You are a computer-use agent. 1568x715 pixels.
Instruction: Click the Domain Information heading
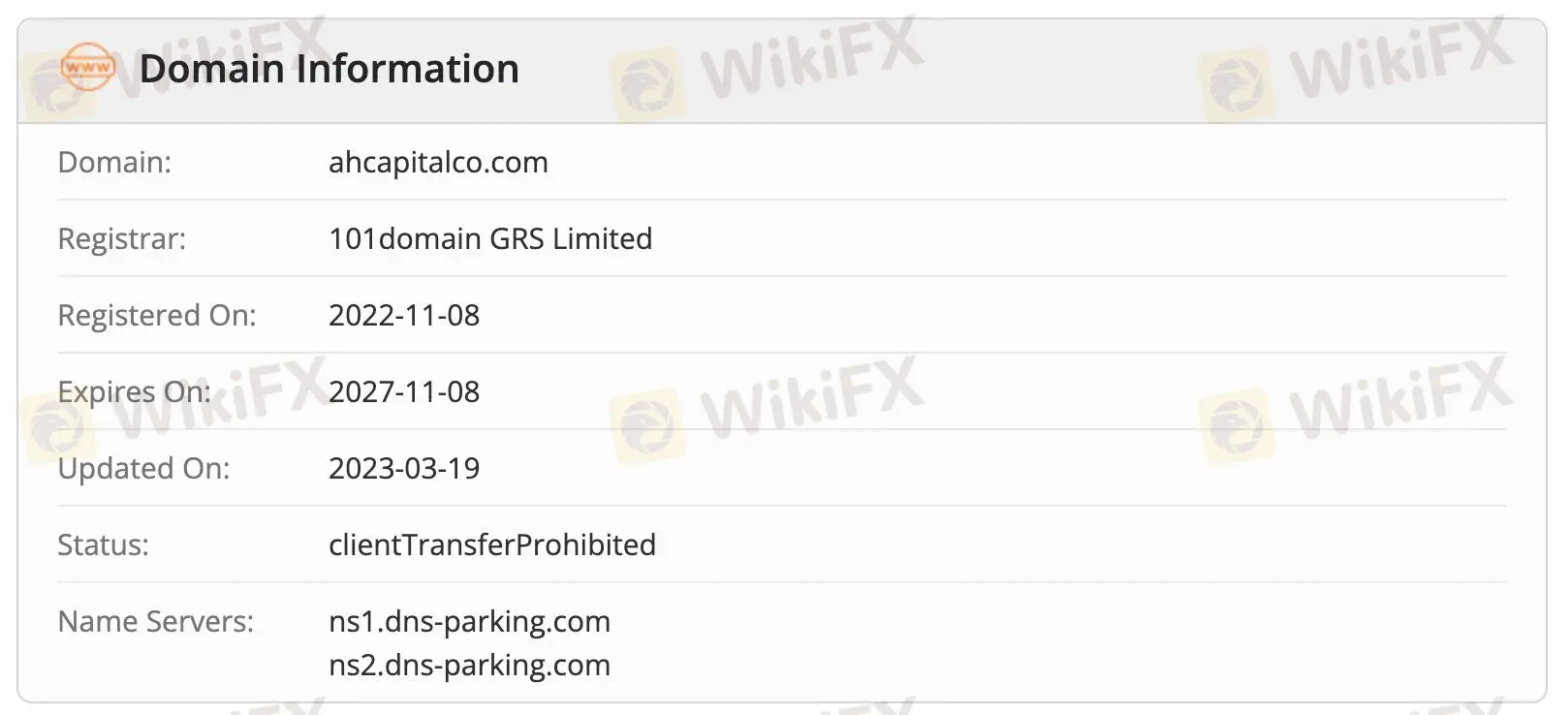[x=329, y=69]
